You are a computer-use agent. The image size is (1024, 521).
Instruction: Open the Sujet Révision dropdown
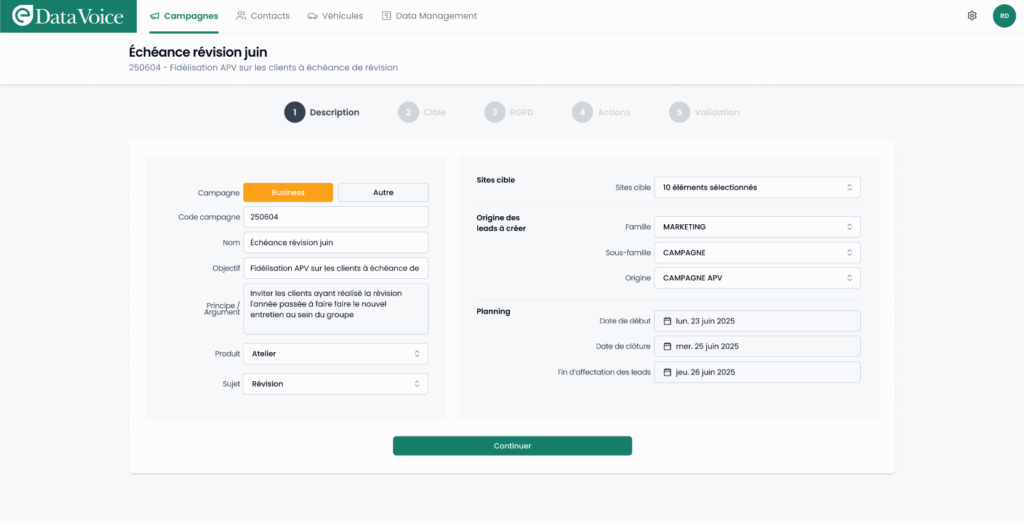coord(335,384)
